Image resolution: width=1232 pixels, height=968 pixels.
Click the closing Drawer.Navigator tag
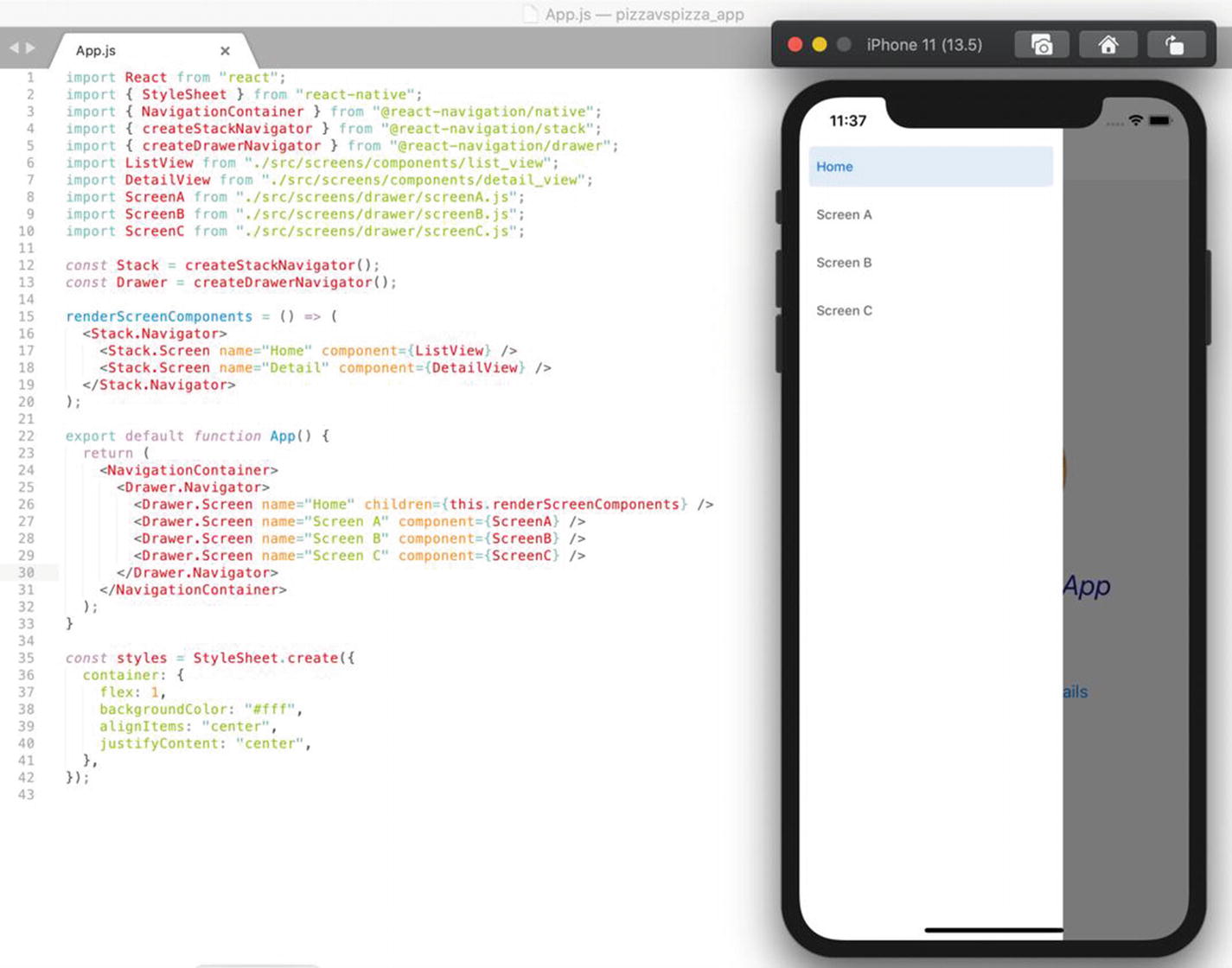point(197,572)
